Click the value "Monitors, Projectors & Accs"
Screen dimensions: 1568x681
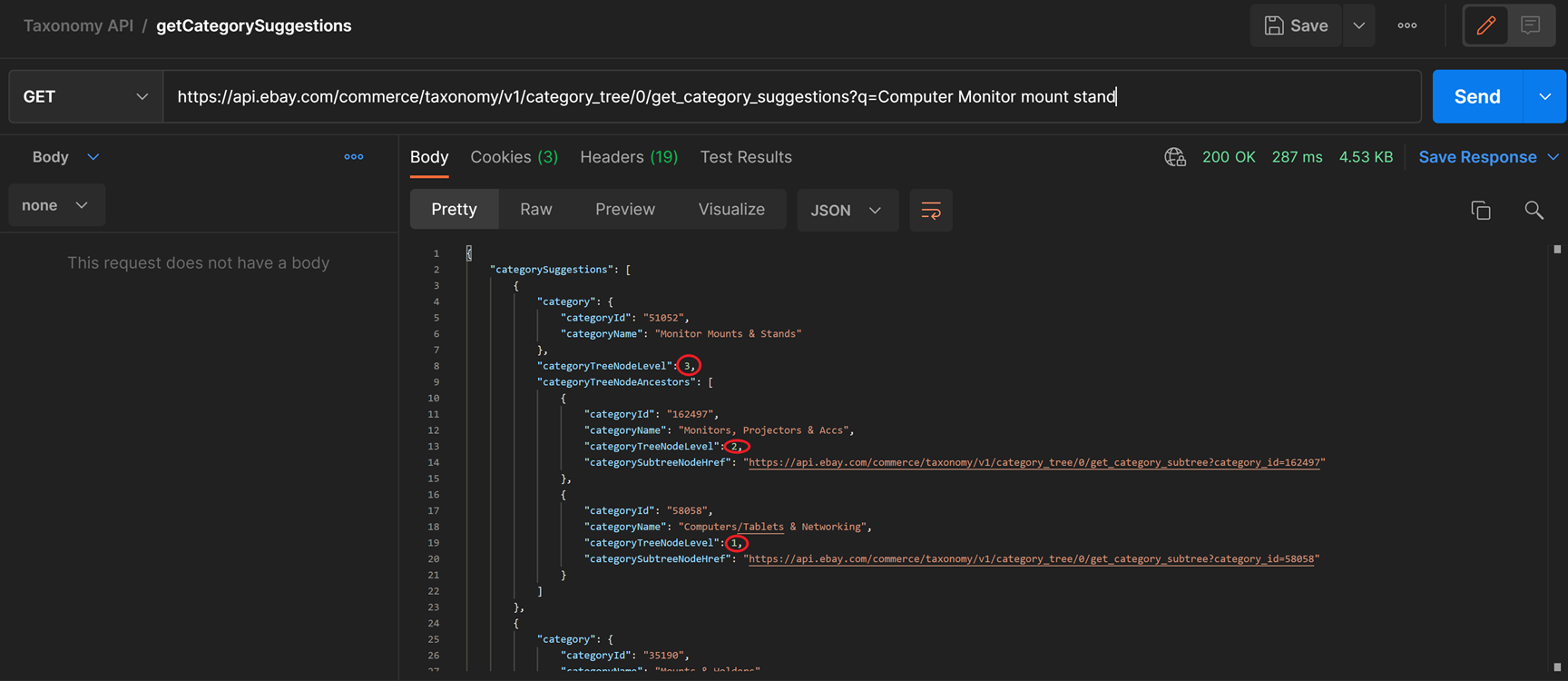click(x=763, y=429)
